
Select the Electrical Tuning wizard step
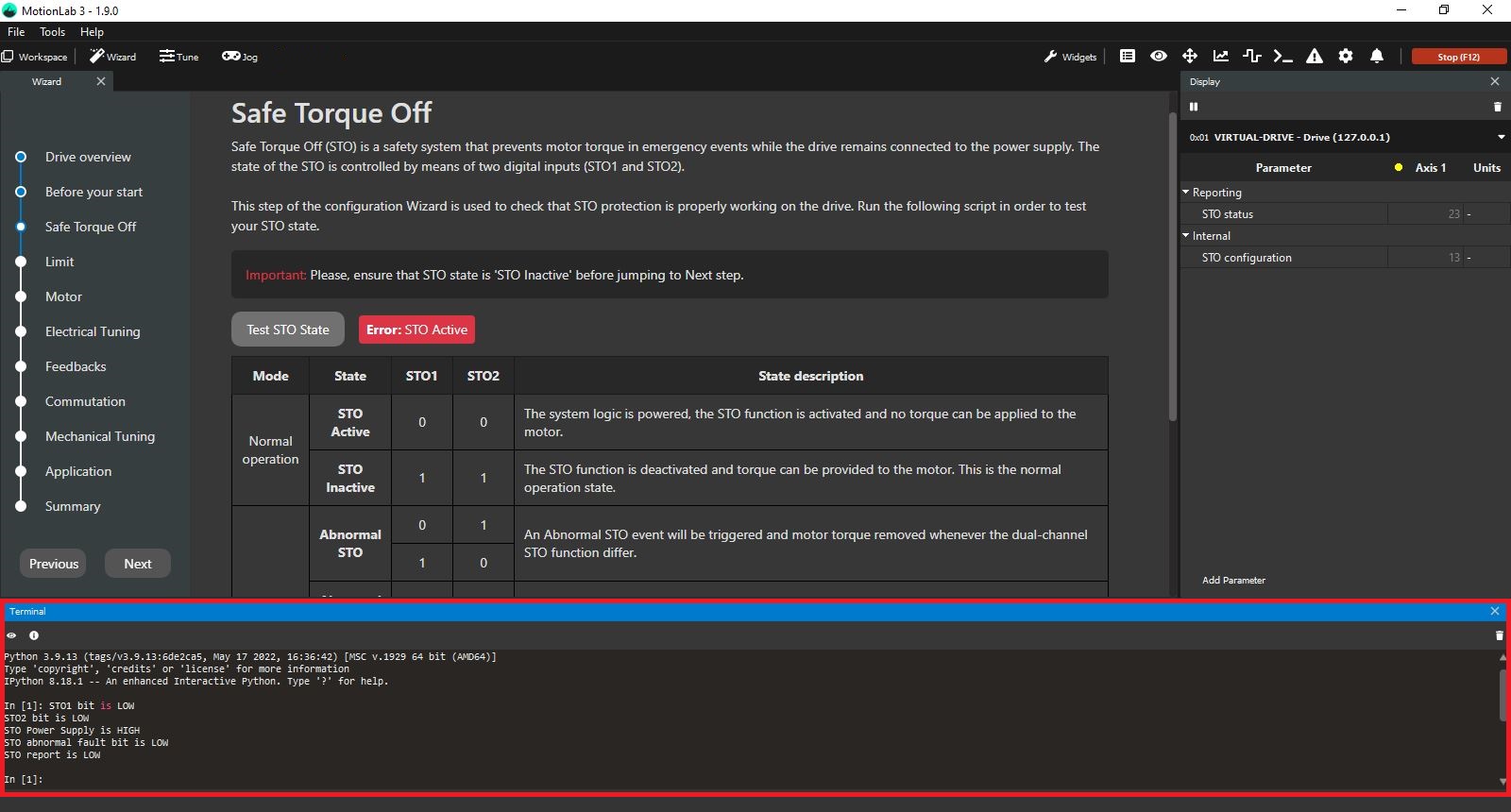click(x=93, y=331)
